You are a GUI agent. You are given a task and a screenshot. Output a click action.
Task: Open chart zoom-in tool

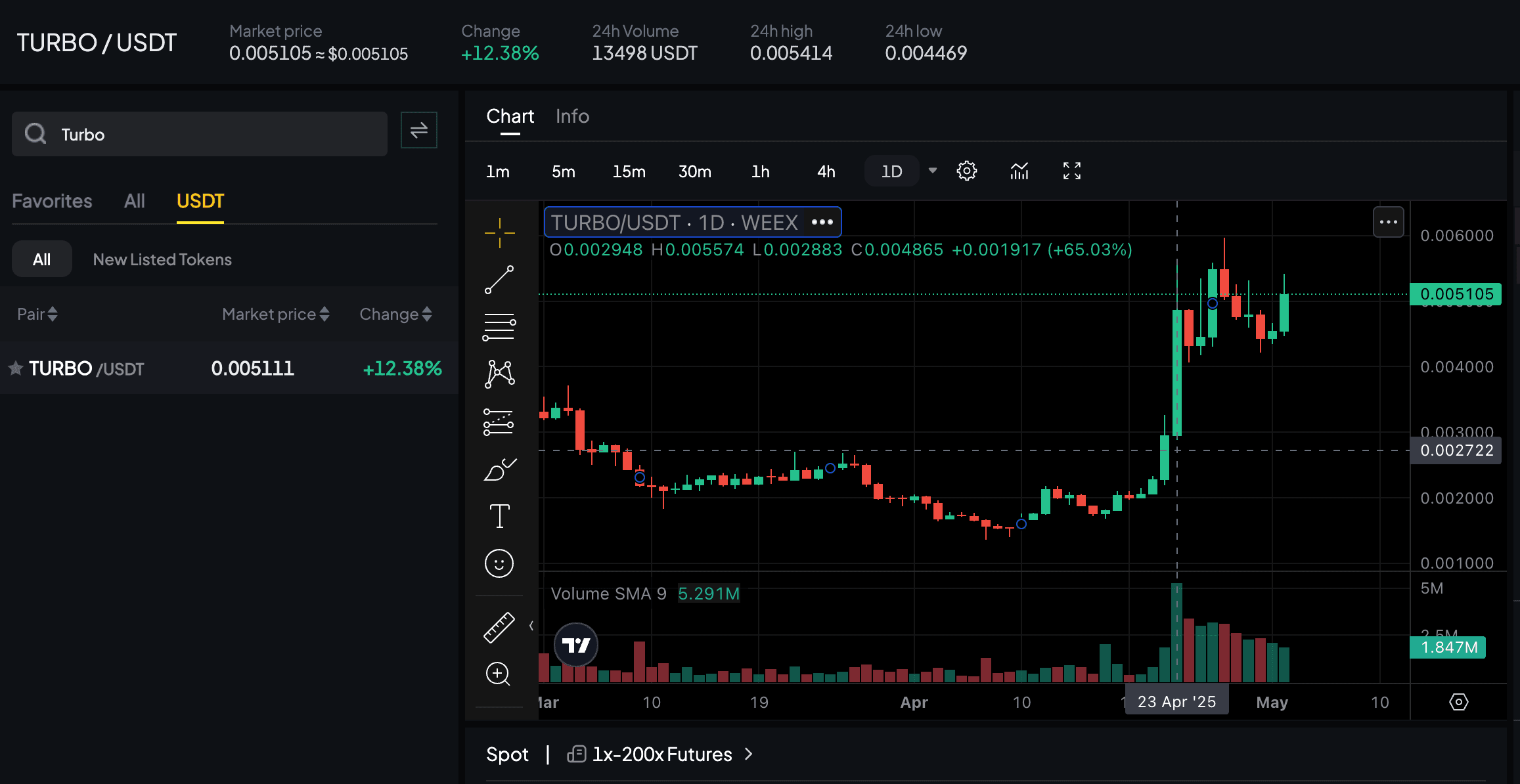(499, 674)
